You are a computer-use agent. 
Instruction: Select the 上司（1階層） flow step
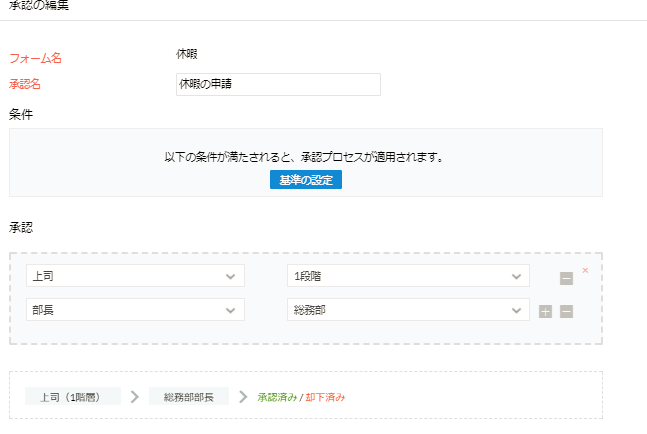point(73,396)
